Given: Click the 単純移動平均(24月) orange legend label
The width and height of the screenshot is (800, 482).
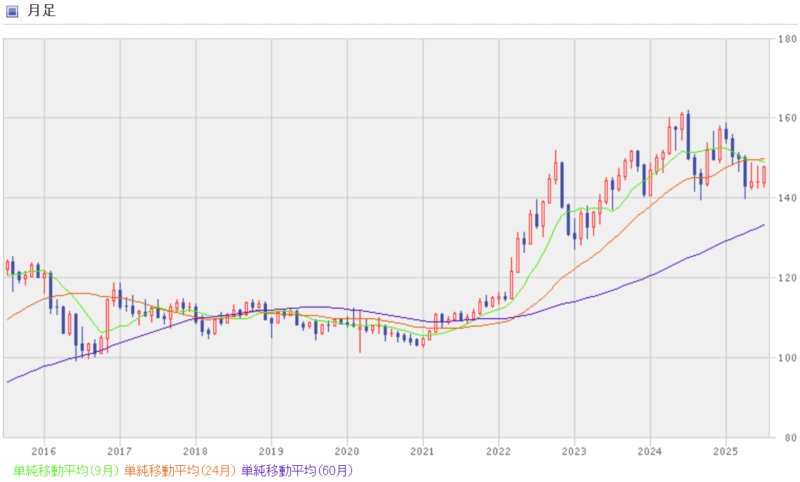Looking at the screenshot, I should [180, 470].
